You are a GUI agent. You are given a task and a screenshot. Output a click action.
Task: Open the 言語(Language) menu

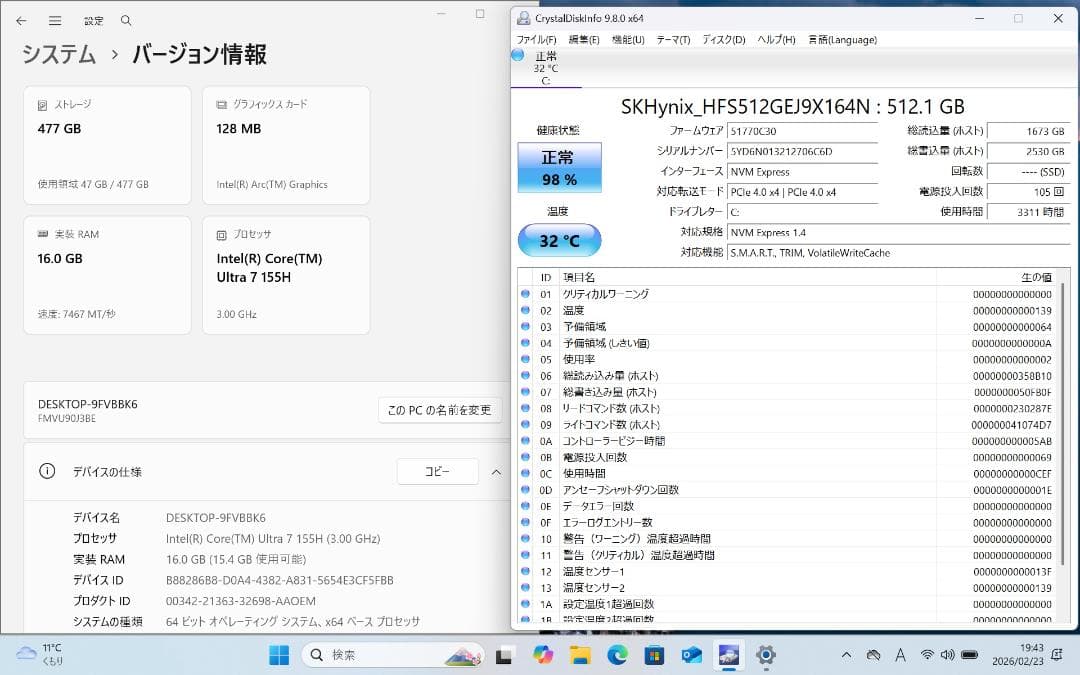(842, 40)
